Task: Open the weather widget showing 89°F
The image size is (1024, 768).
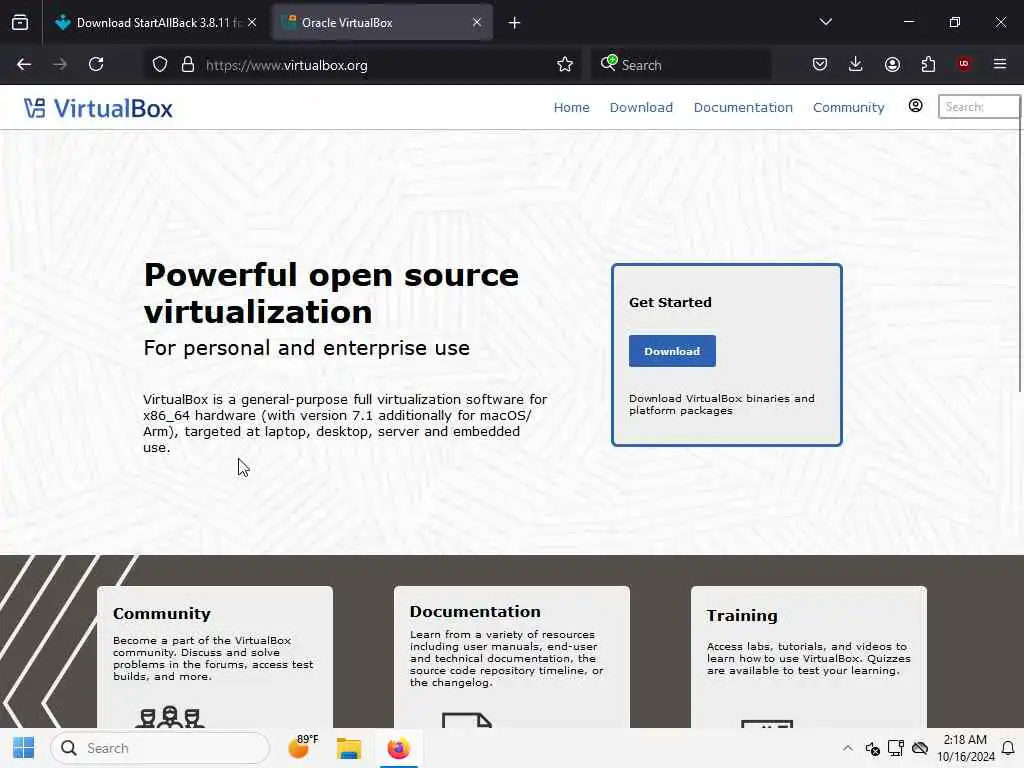Action: point(303,748)
